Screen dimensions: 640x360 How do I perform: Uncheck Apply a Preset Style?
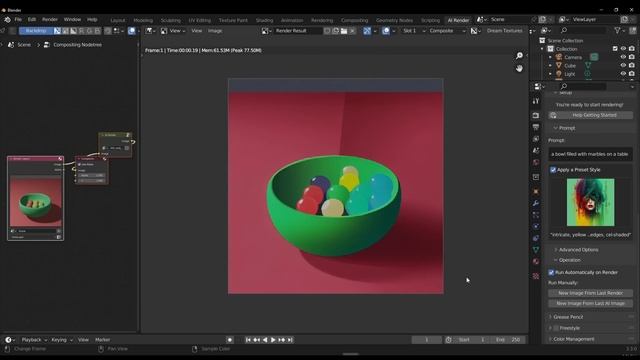553,170
